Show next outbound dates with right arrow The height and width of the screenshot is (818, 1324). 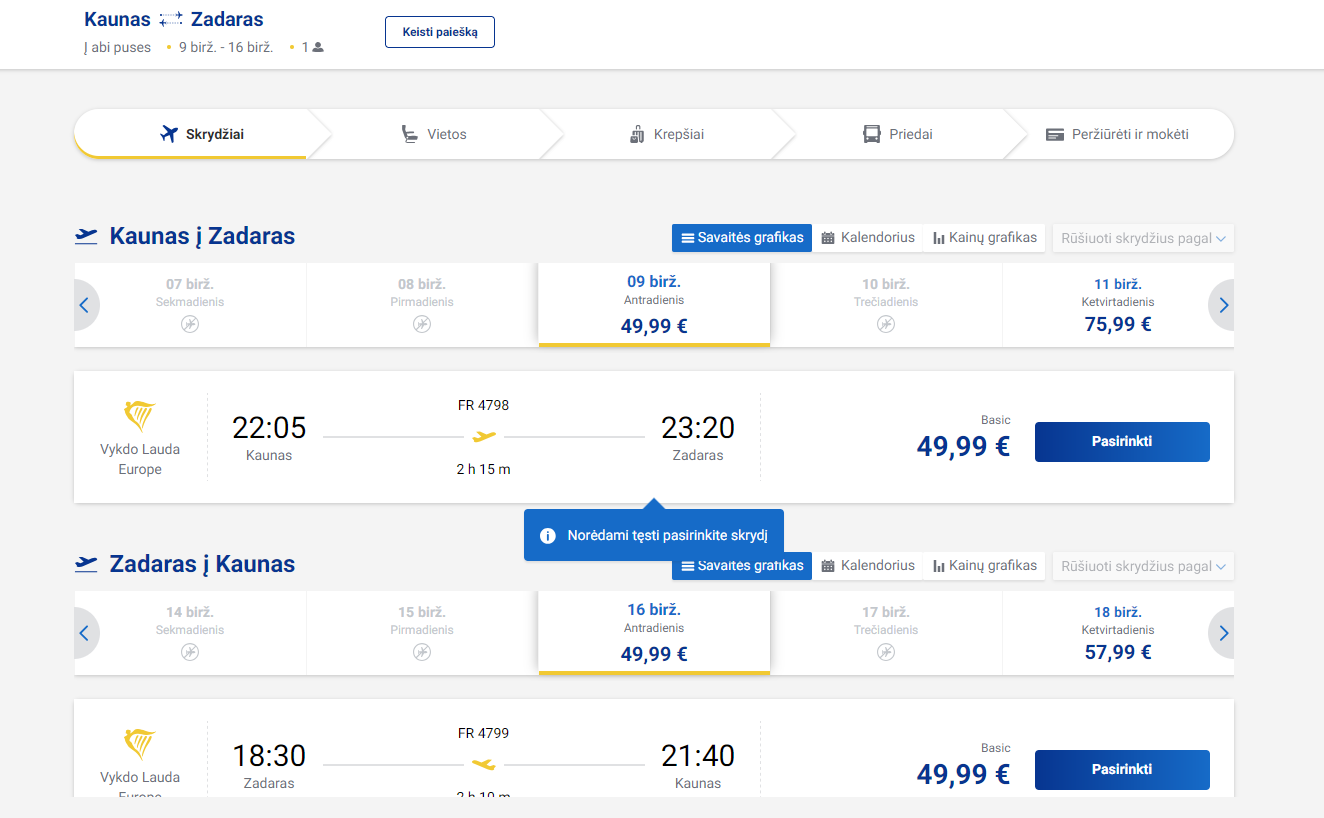point(1223,305)
